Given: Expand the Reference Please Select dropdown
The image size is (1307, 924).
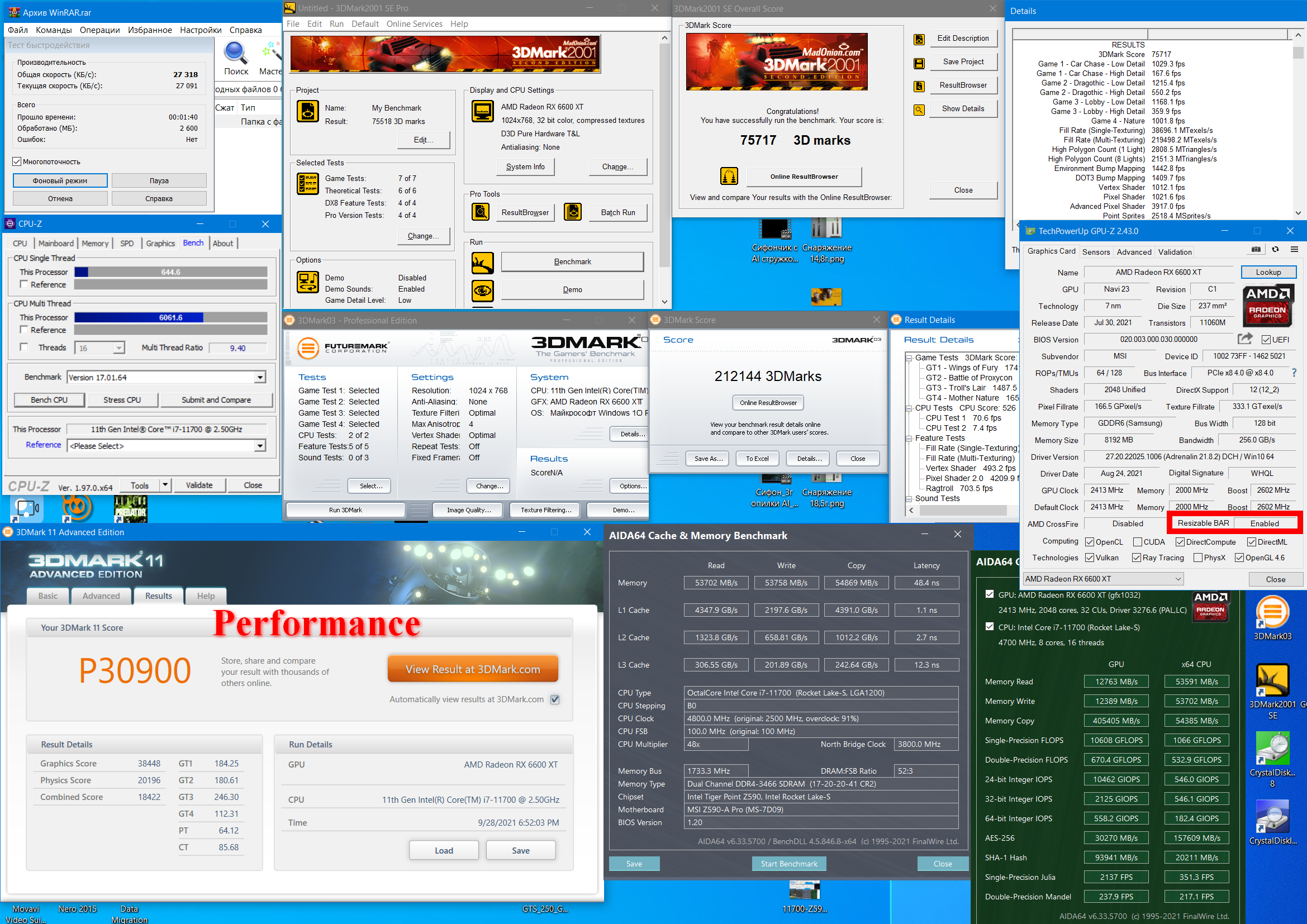Looking at the screenshot, I should pyautogui.click(x=260, y=445).
